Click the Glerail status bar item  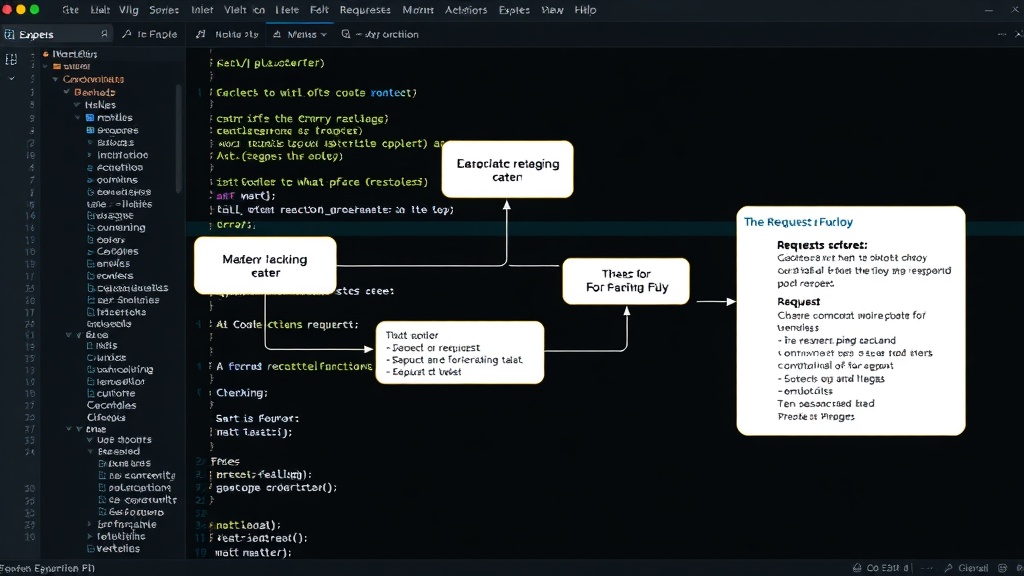[x=973, y=568]
